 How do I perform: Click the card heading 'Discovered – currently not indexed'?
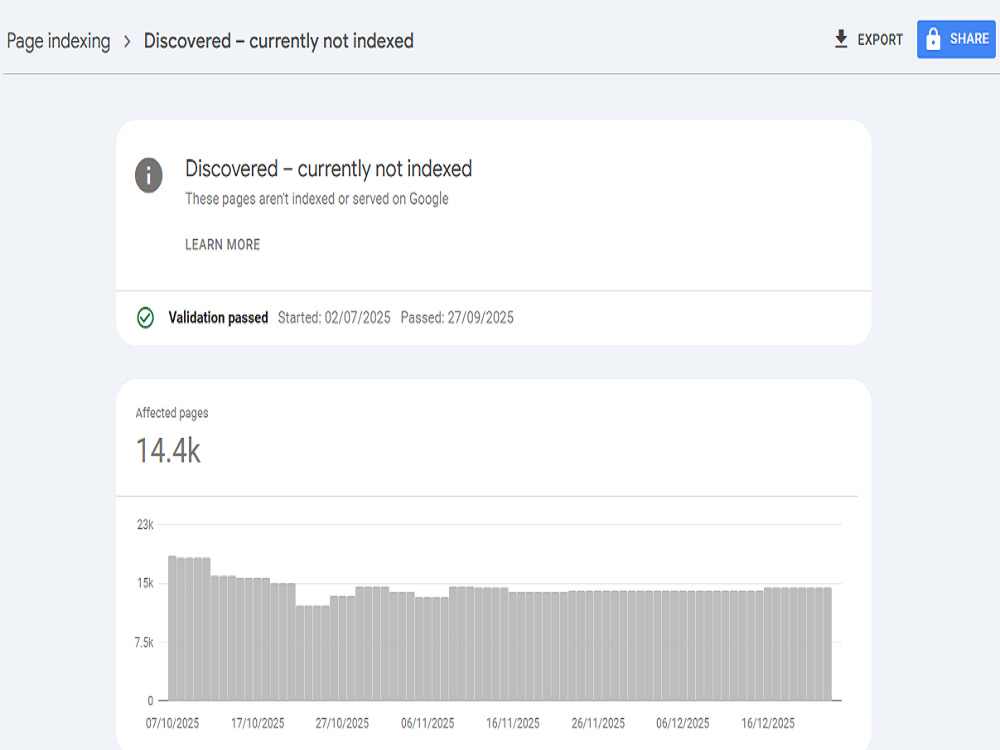coord(328,169)
